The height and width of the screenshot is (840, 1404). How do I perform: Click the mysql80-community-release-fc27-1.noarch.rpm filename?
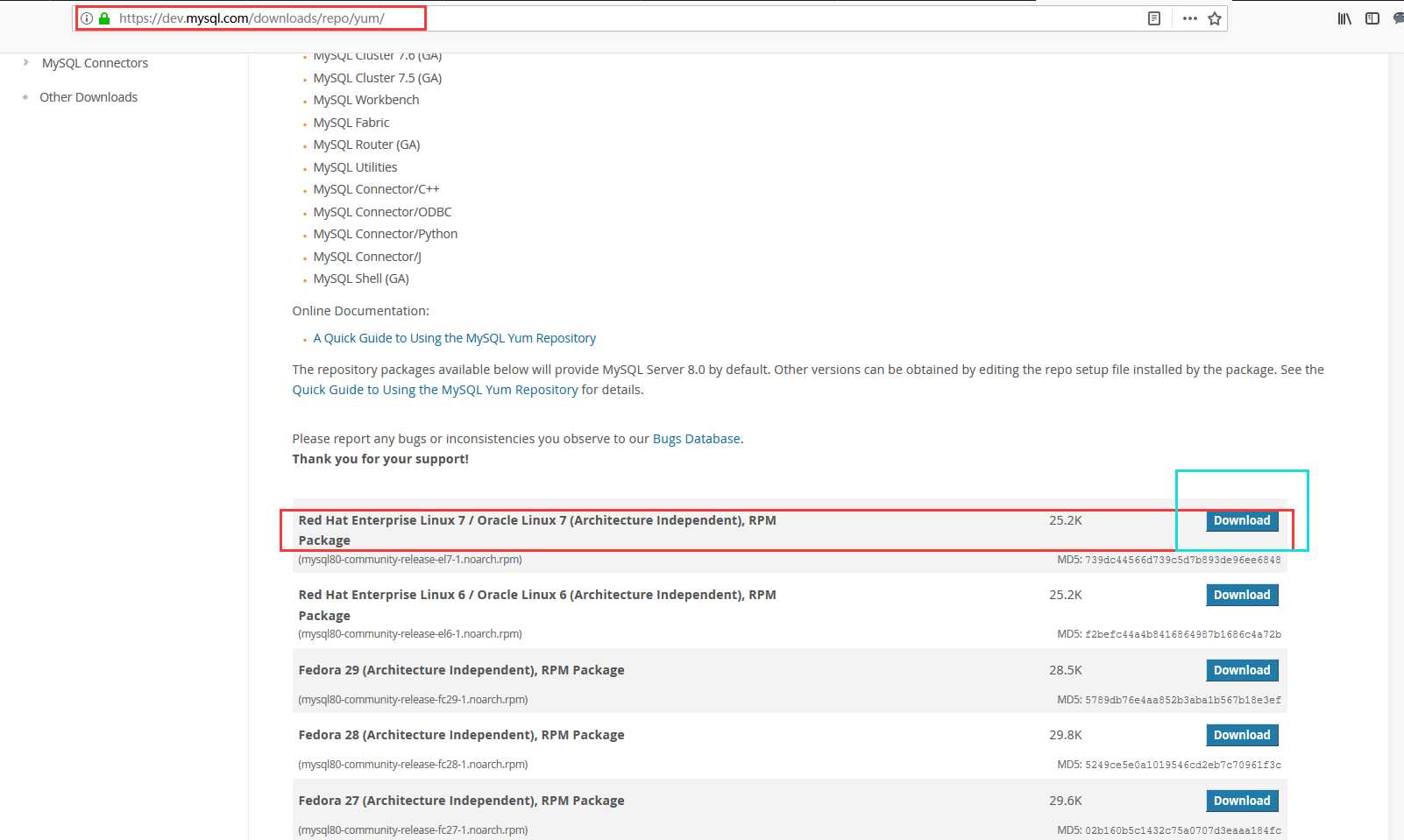pos(413,830)
